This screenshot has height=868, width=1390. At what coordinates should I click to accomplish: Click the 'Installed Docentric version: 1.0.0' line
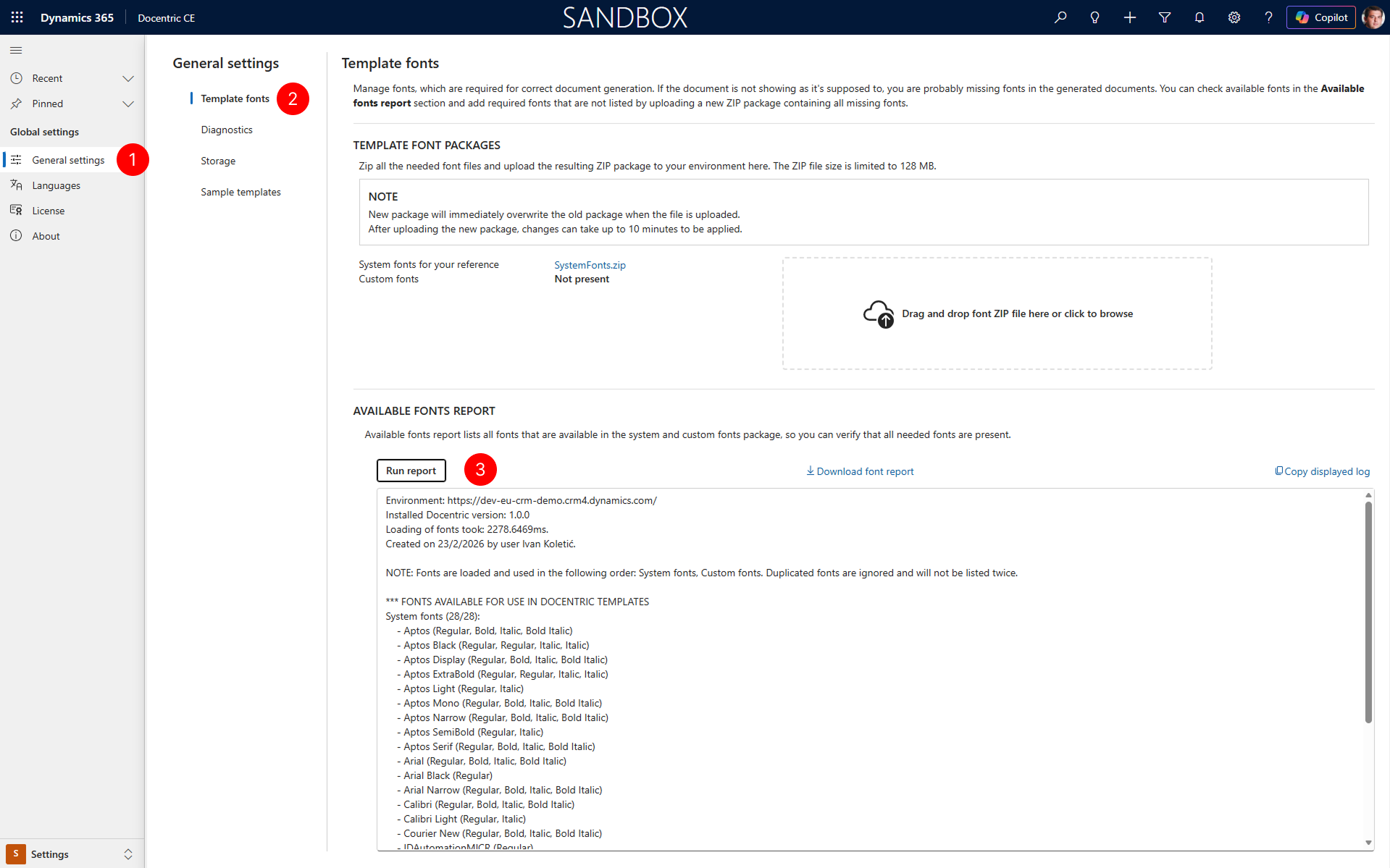458,515
